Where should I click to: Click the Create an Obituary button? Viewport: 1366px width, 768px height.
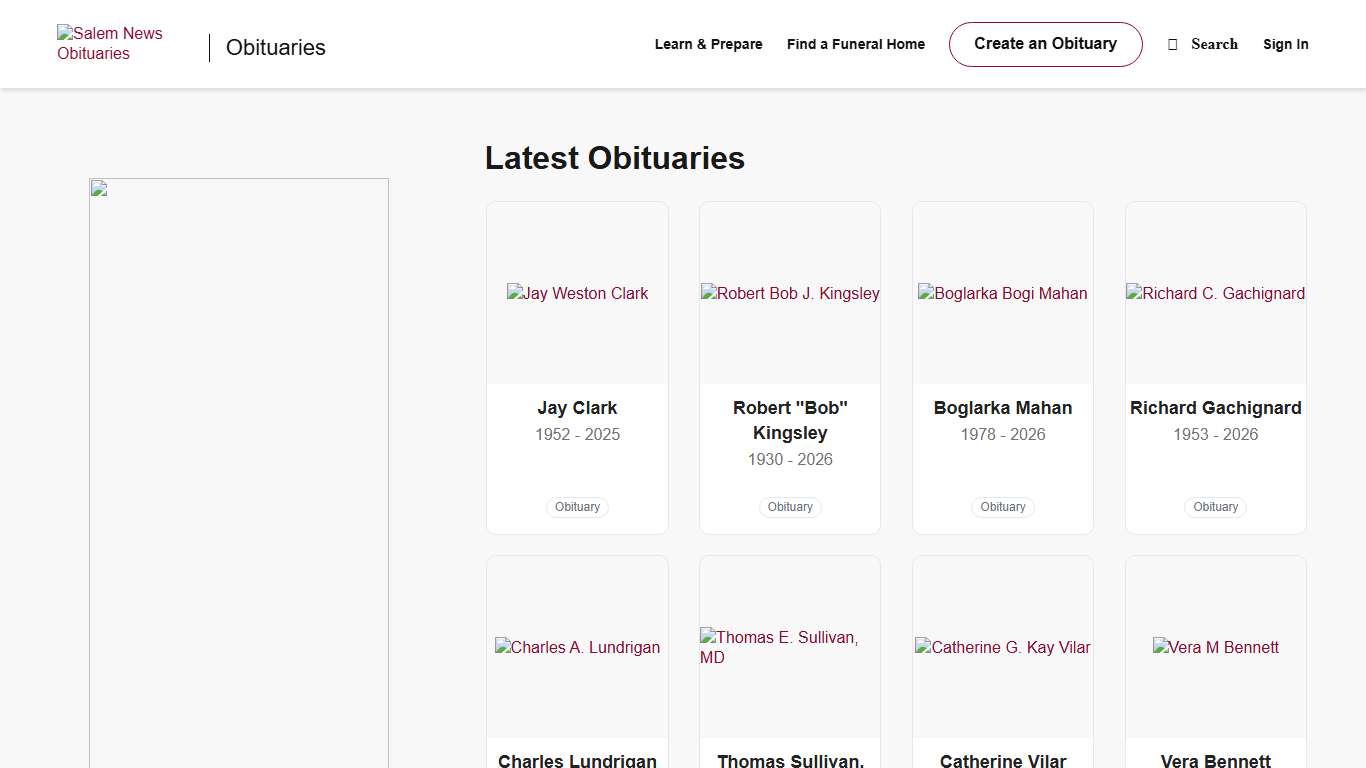point(1045,44)
